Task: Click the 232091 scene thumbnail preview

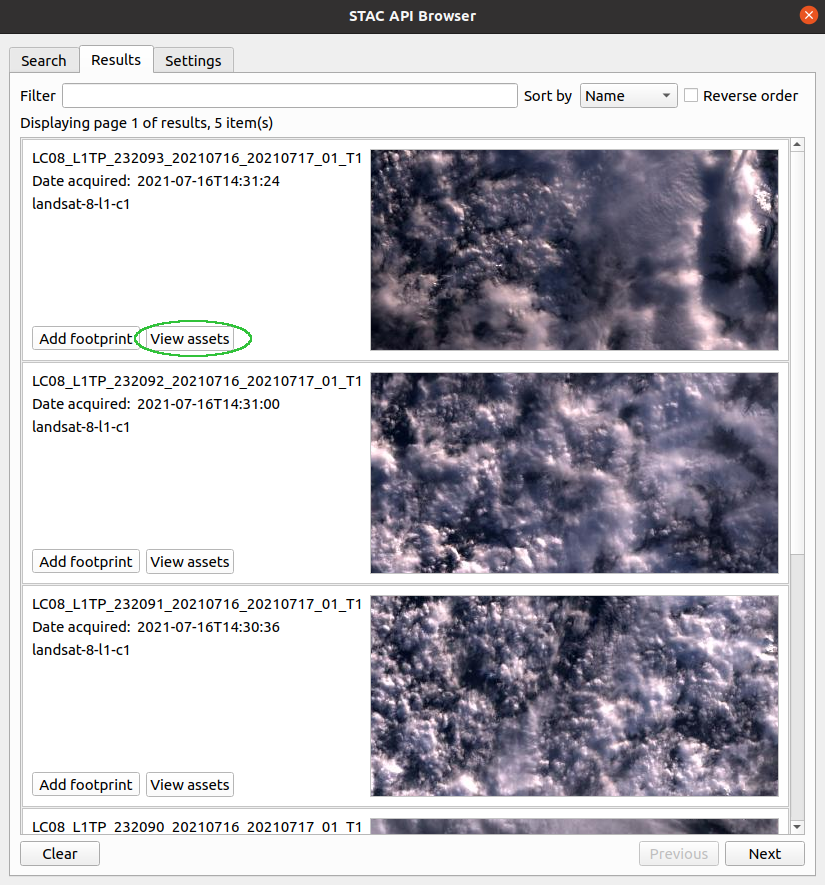Action: (574, 696)
